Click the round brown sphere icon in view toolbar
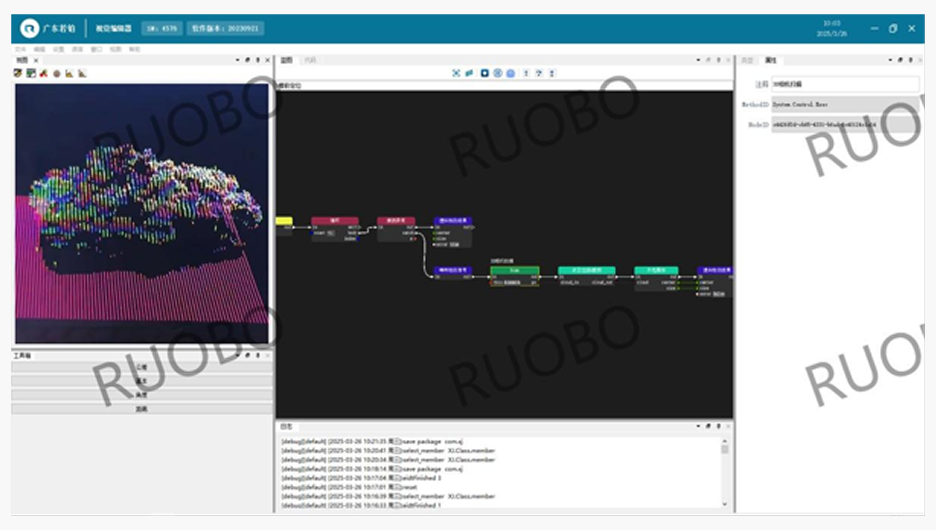 (x=56, y=73)
